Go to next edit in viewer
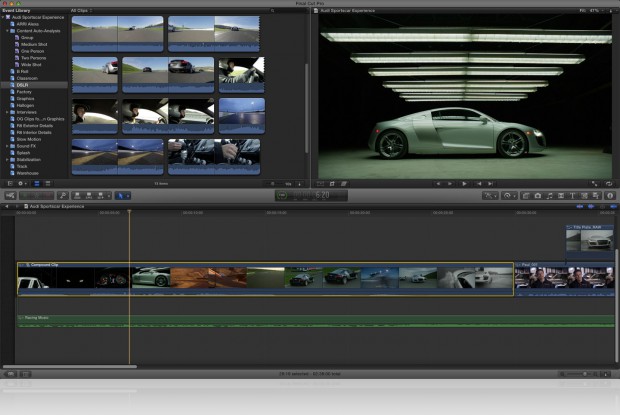620x415 pixels. [x=491, y=184]
